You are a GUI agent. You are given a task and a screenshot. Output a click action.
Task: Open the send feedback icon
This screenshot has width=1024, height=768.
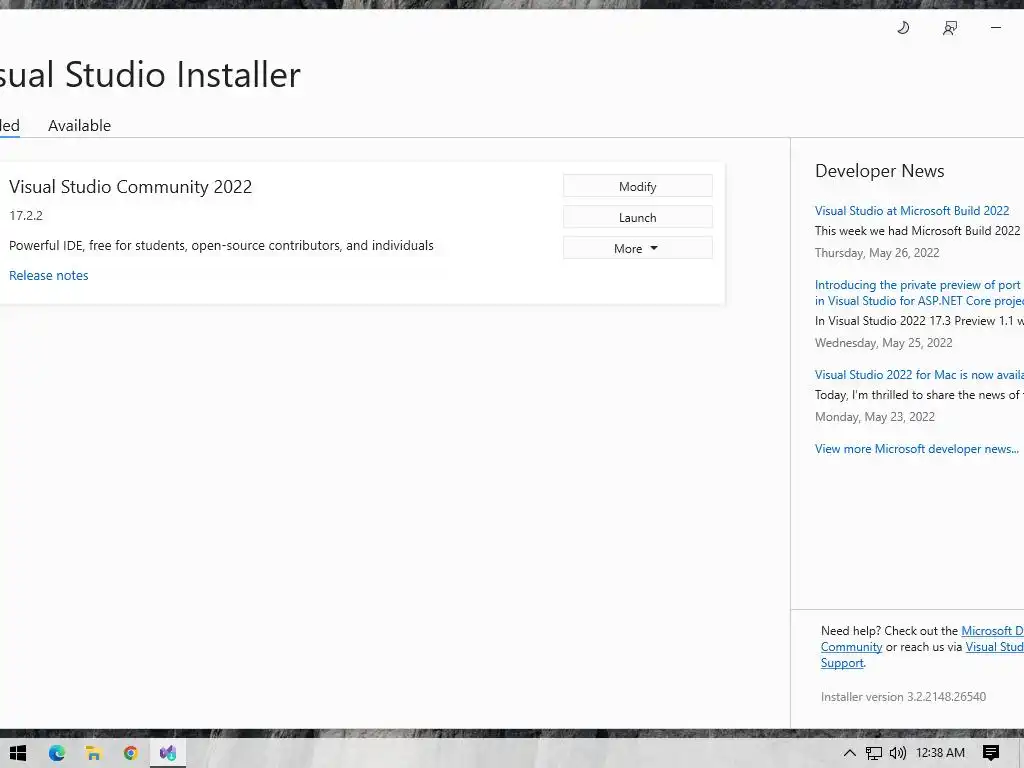950,27
